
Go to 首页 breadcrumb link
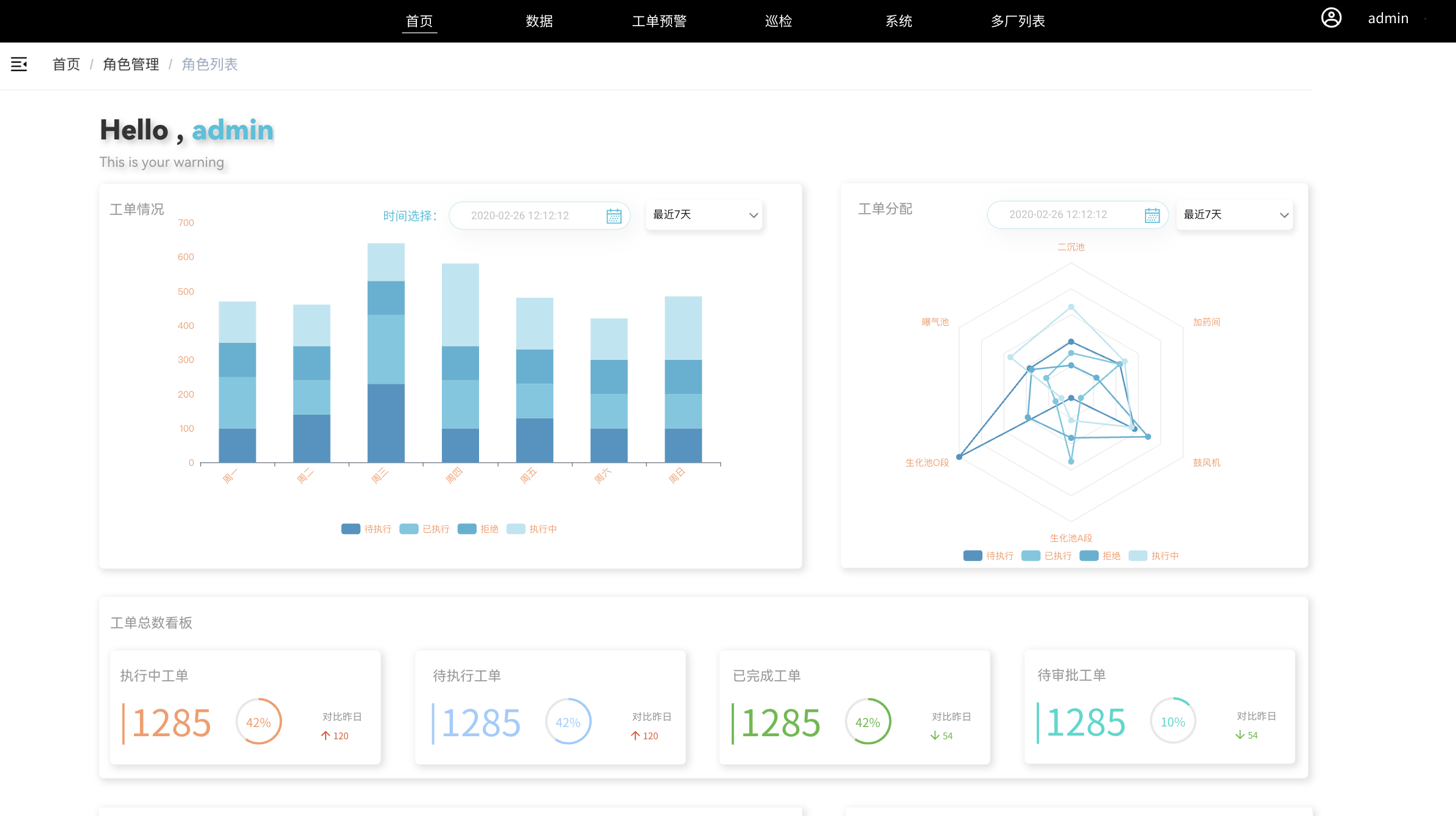pos(66,64)
